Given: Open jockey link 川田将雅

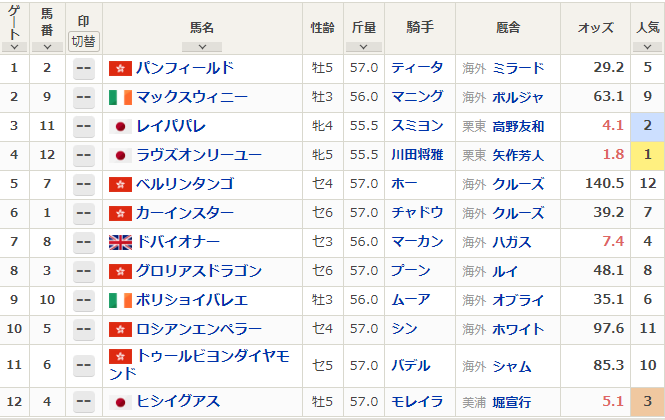Looking at the screenshot, I should coord(417,155).
